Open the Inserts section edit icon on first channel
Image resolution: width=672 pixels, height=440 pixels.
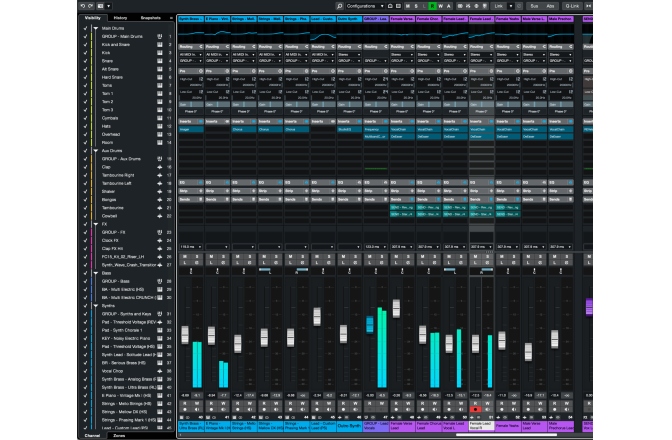[x=199, y=123]
